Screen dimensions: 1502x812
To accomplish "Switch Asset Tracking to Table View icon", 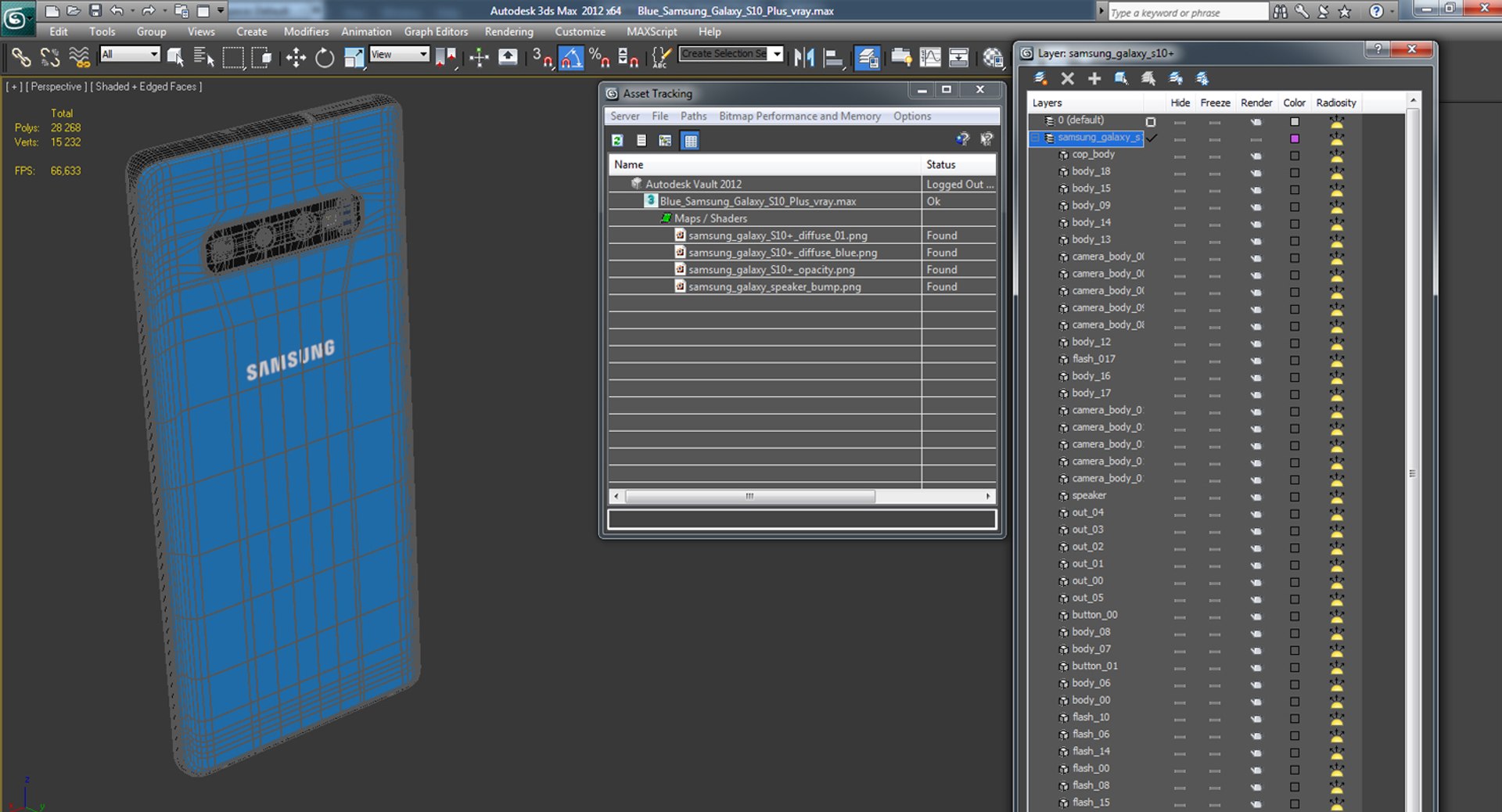I will pos(690,141).
